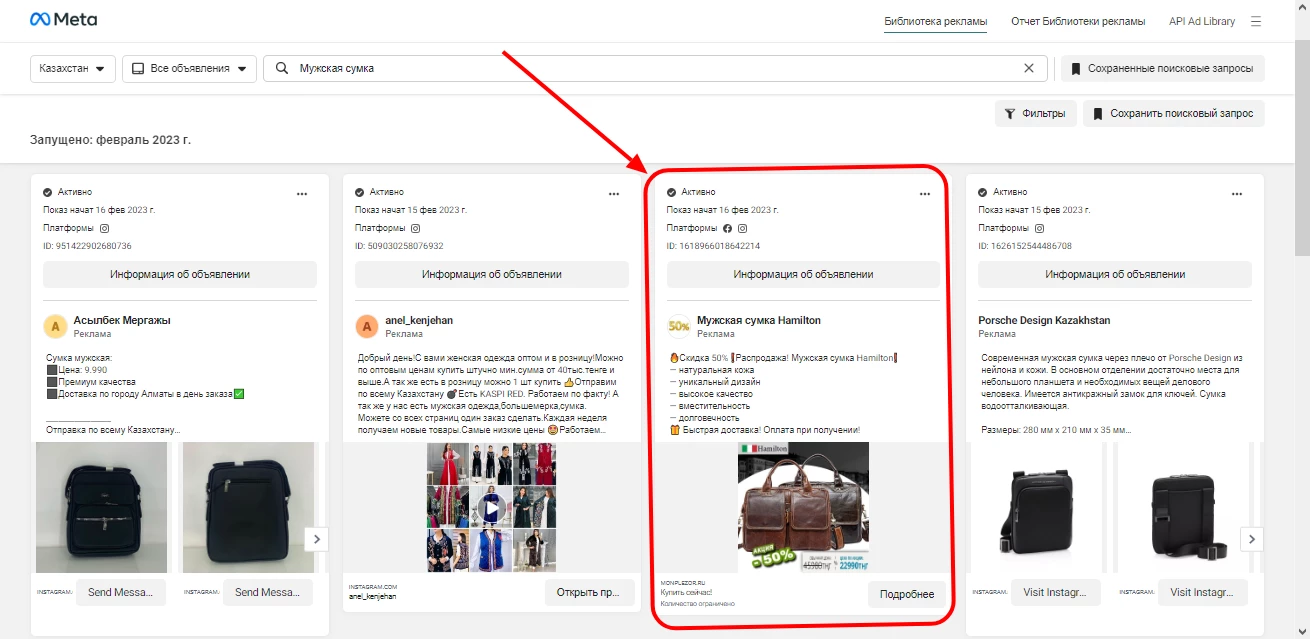Click second Send Messa... button in Асылбек ad
1310x639 pixels.
pos(268,592)
